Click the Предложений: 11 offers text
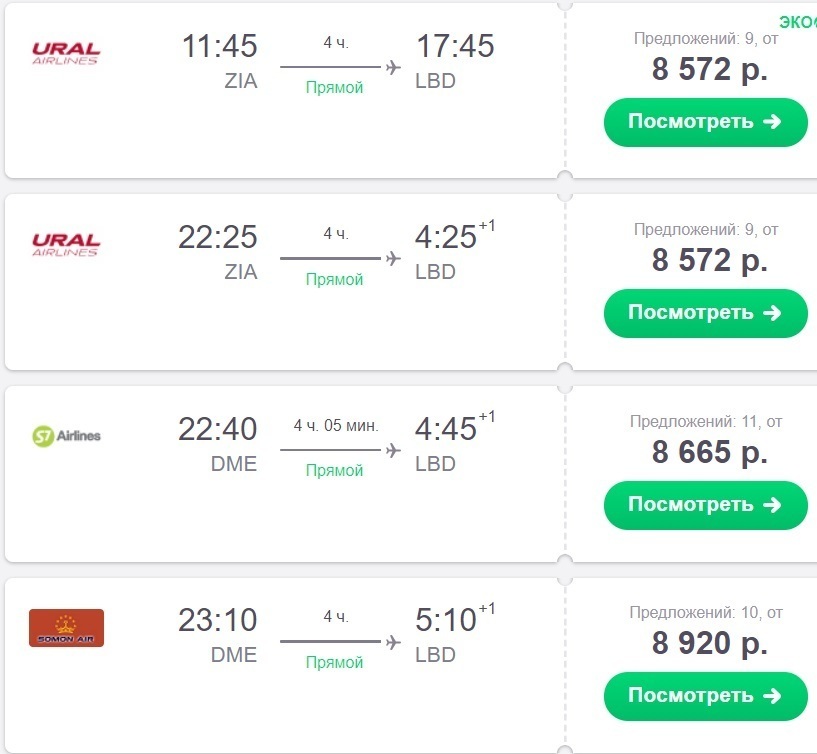Screen dimensions: 817x754 706,421
